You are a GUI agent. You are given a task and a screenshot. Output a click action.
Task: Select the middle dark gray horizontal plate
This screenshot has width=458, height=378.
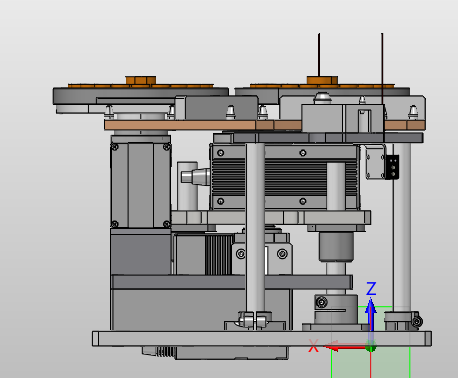pos(232,282)
